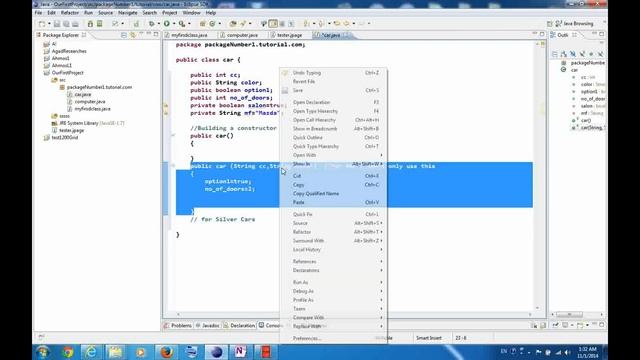Open the Problems tab

tap(178, 325)
